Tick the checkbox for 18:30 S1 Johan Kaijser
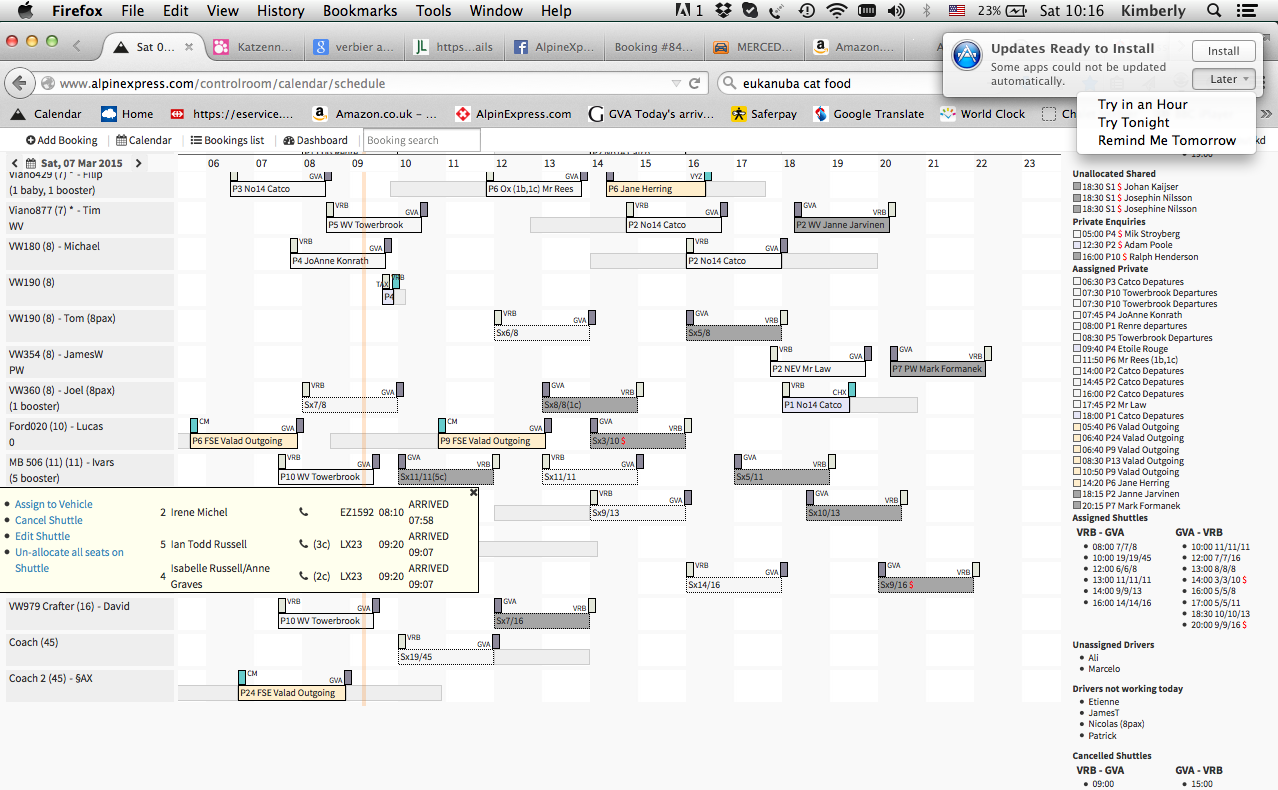1278x790 pixels. [1077, 187]
